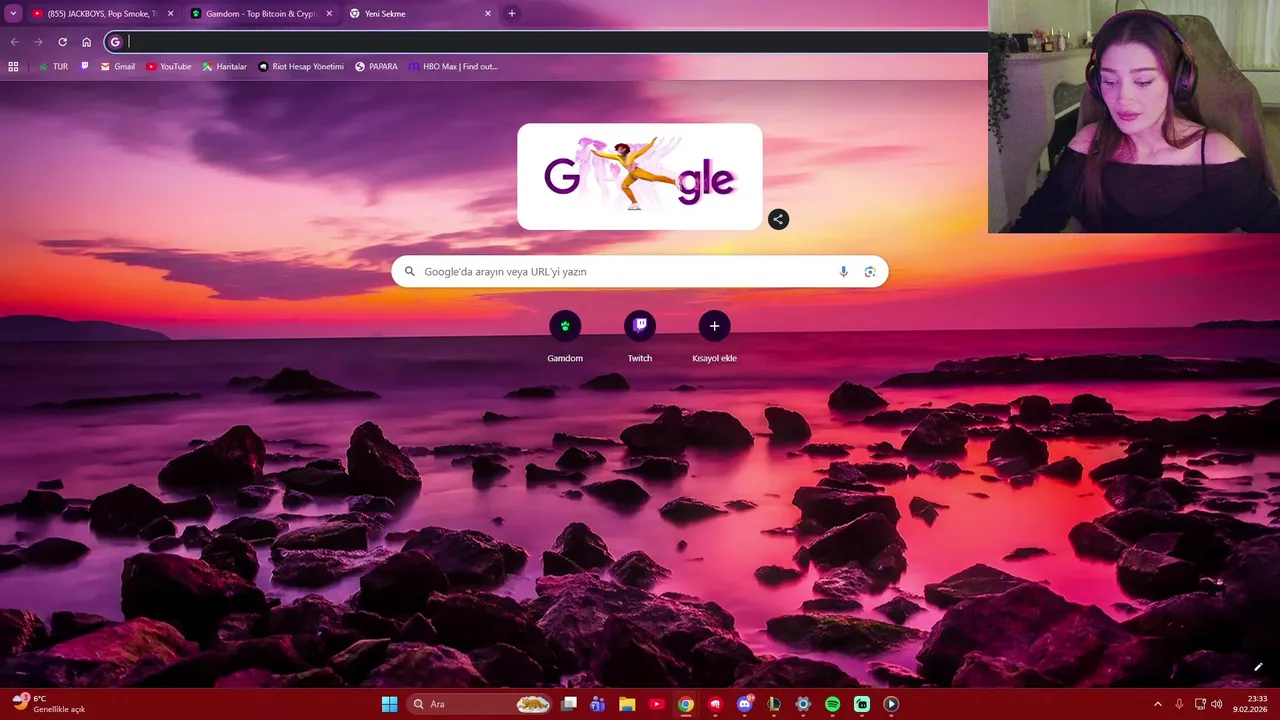Add a shortcut with Kısayol ekle
This screenshot has height=720, width=1280.
[714, 336]
